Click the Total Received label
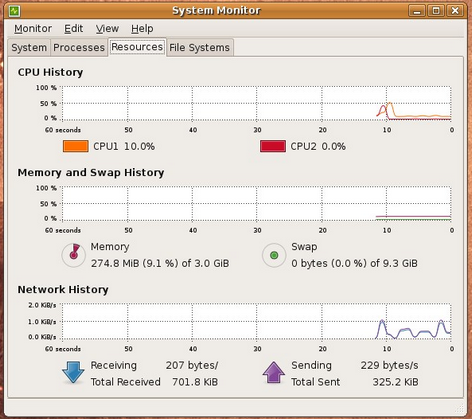 point(126,382)
